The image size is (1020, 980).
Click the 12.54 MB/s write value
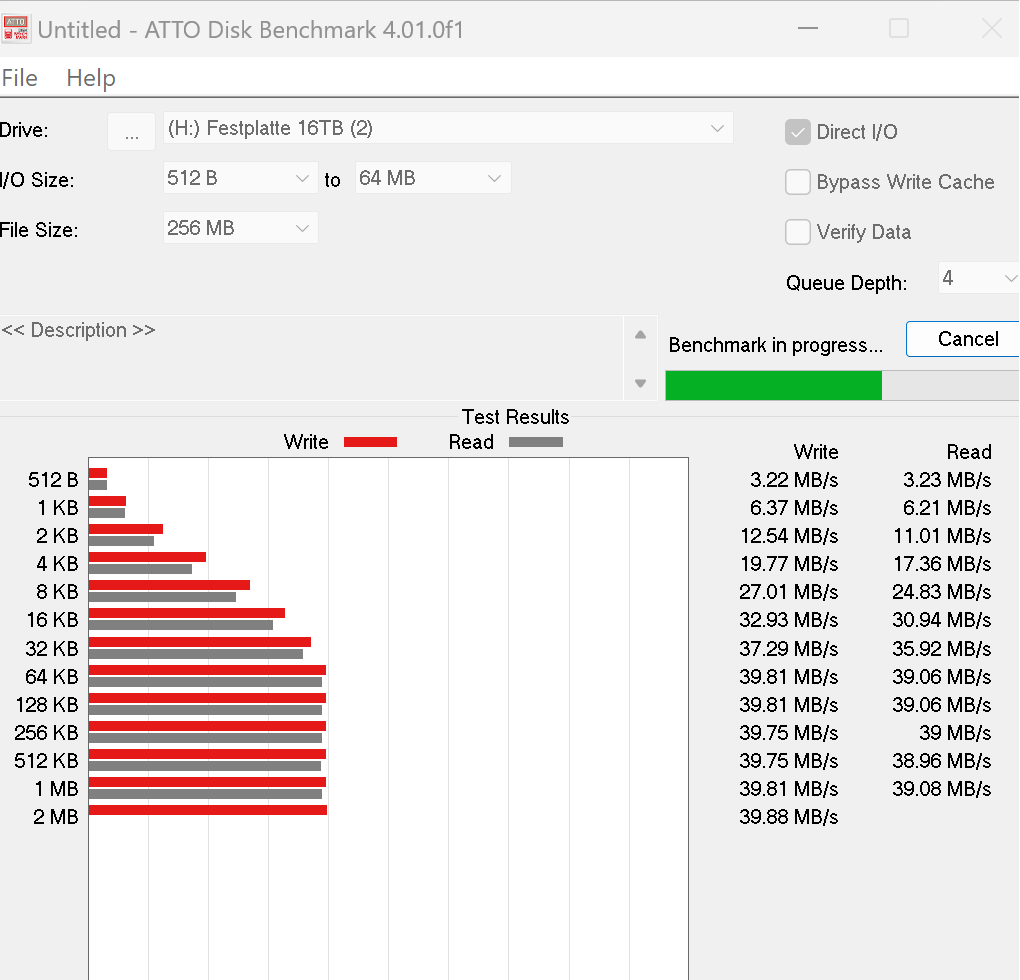click(x=789, y=536)
